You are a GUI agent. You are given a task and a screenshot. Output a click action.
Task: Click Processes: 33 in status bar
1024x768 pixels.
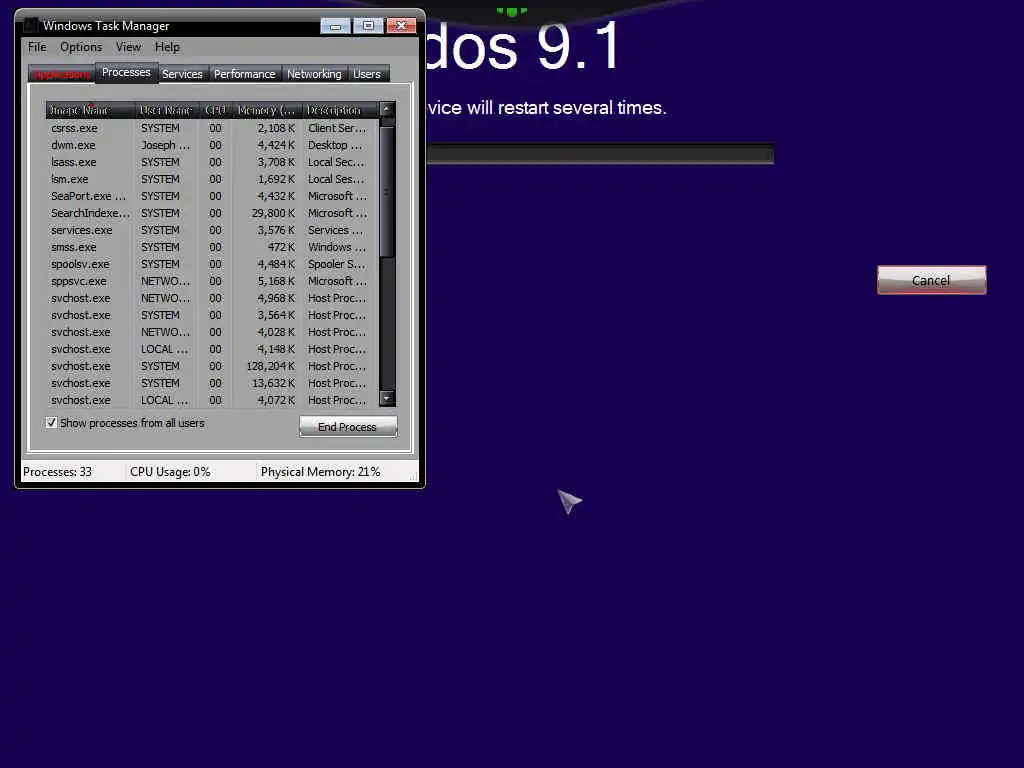[x=57, y=472]
